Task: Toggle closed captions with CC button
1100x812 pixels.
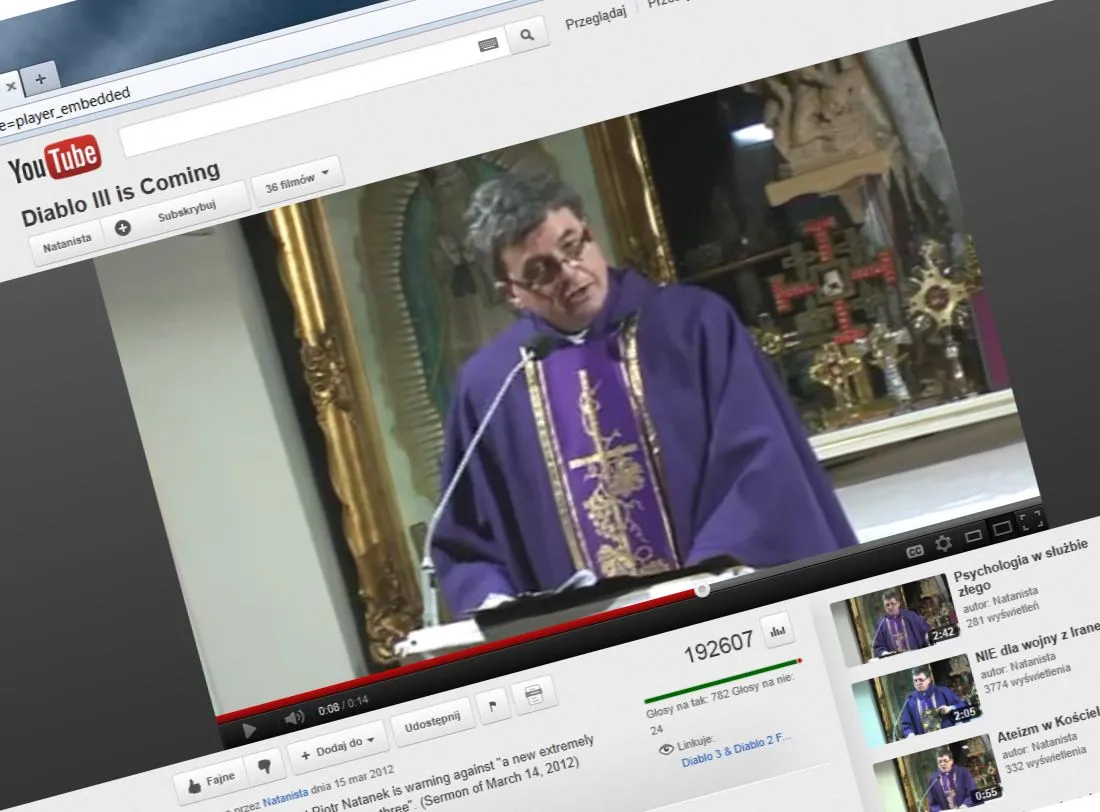Action: click(x=914, y=551)
